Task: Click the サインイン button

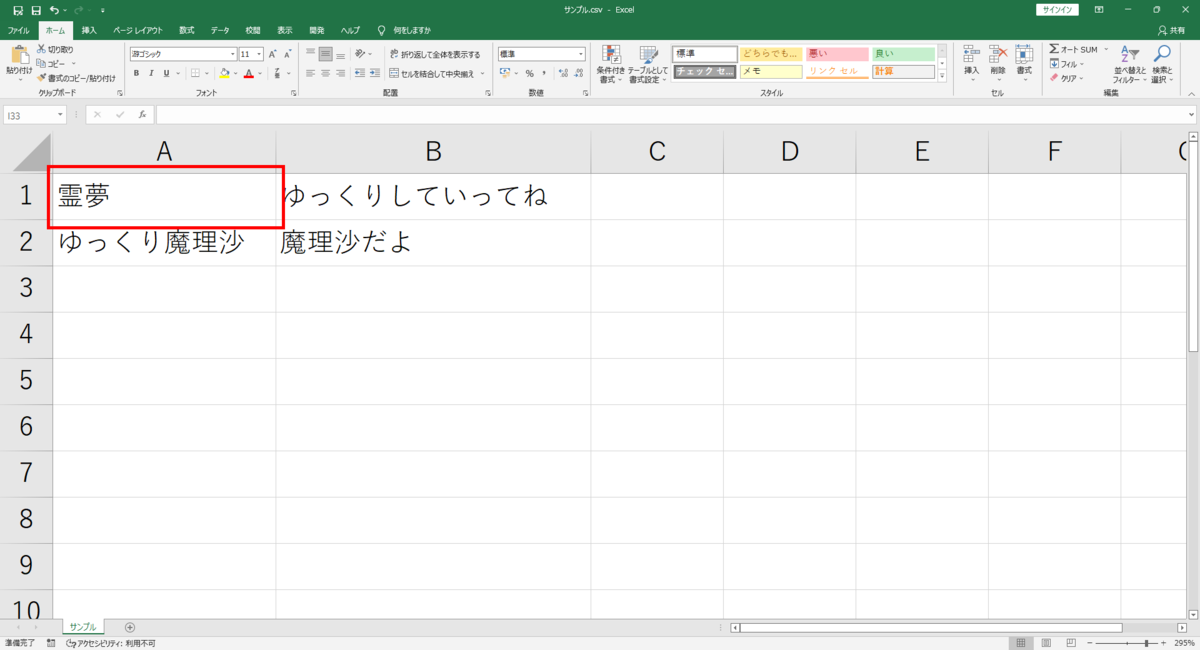Action: (1058, 9)
